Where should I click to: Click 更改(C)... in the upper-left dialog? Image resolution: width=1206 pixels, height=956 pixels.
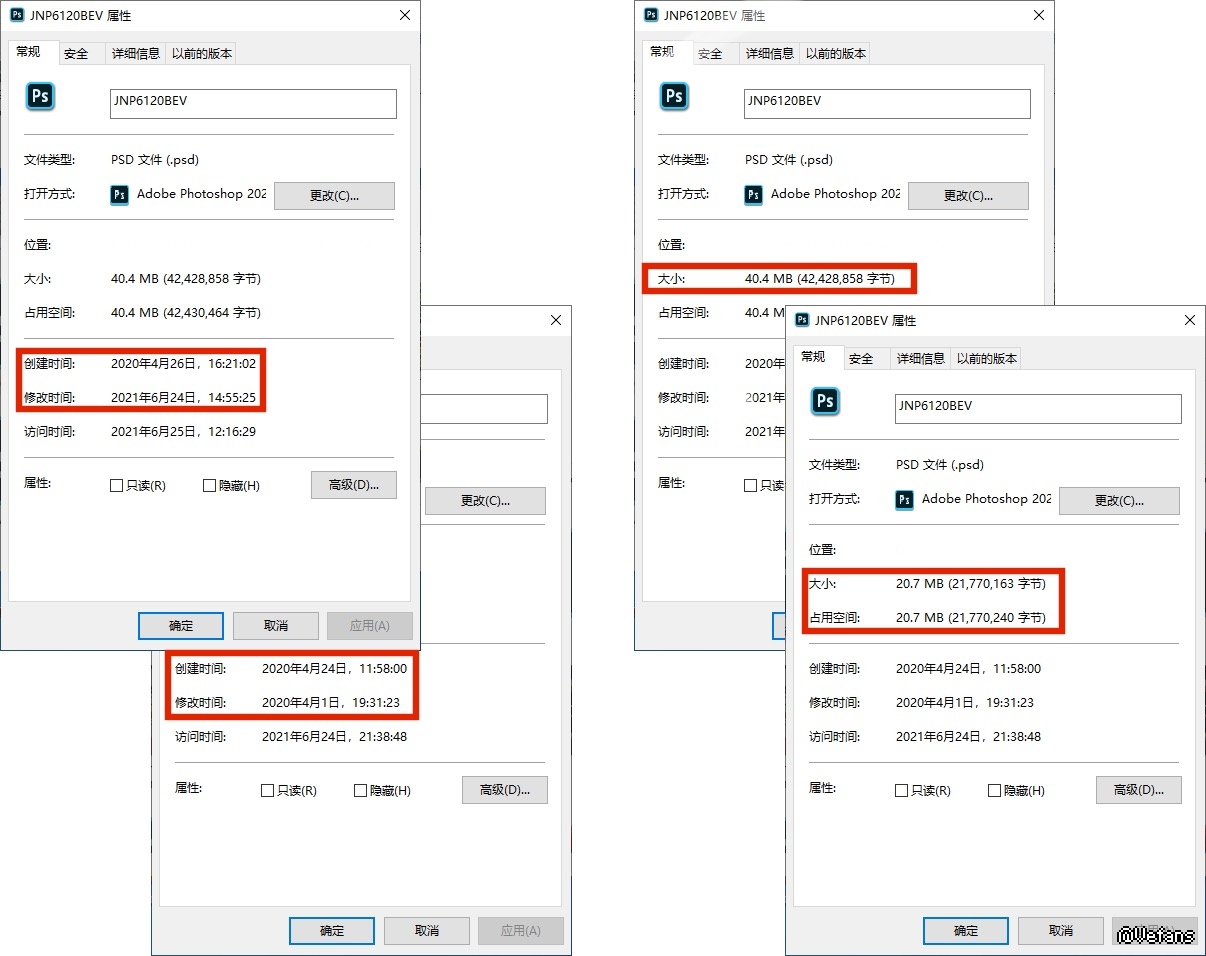pos(334,196)
